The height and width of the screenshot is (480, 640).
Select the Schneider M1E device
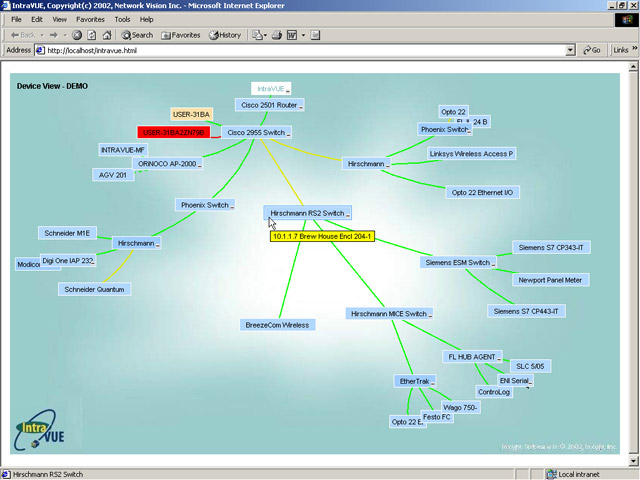coord(67,233)
